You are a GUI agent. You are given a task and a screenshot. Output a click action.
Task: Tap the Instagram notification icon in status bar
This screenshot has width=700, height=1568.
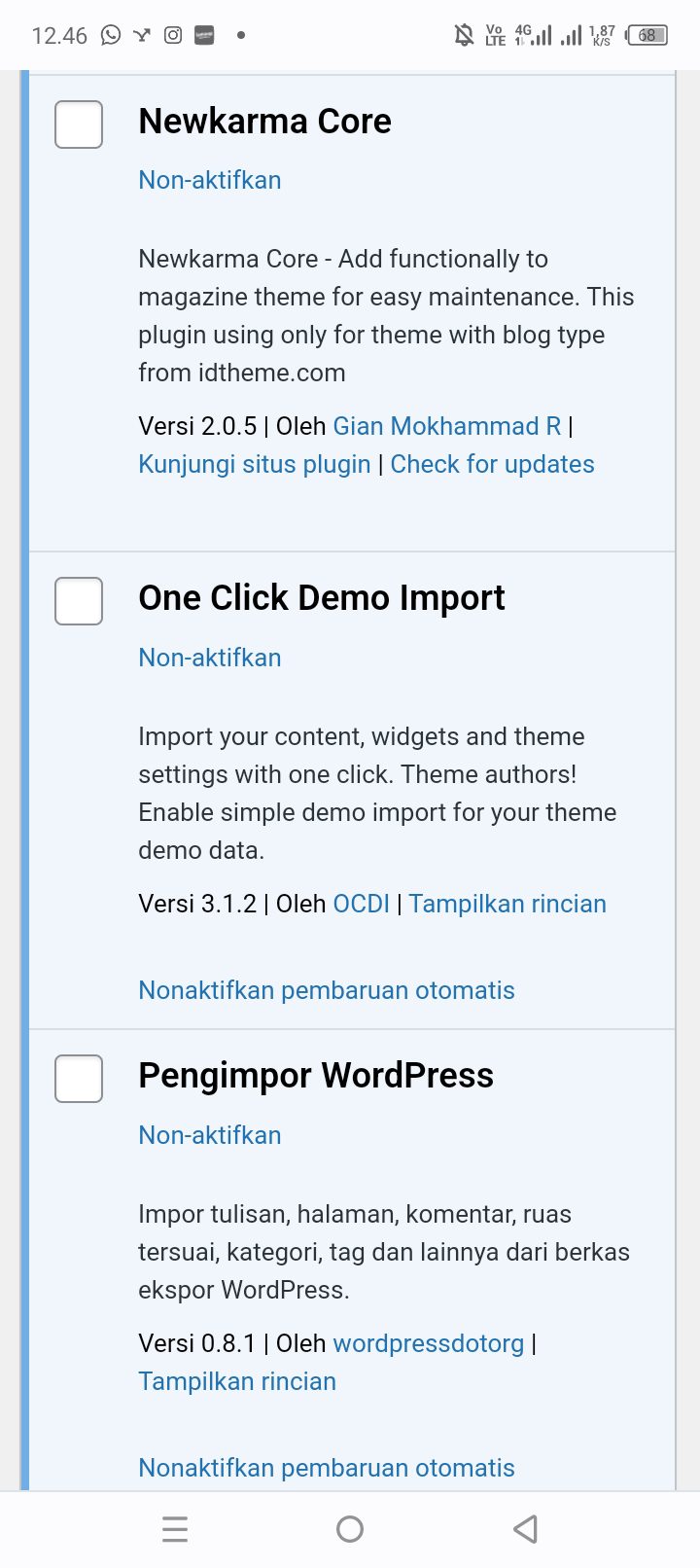[173, 35]
